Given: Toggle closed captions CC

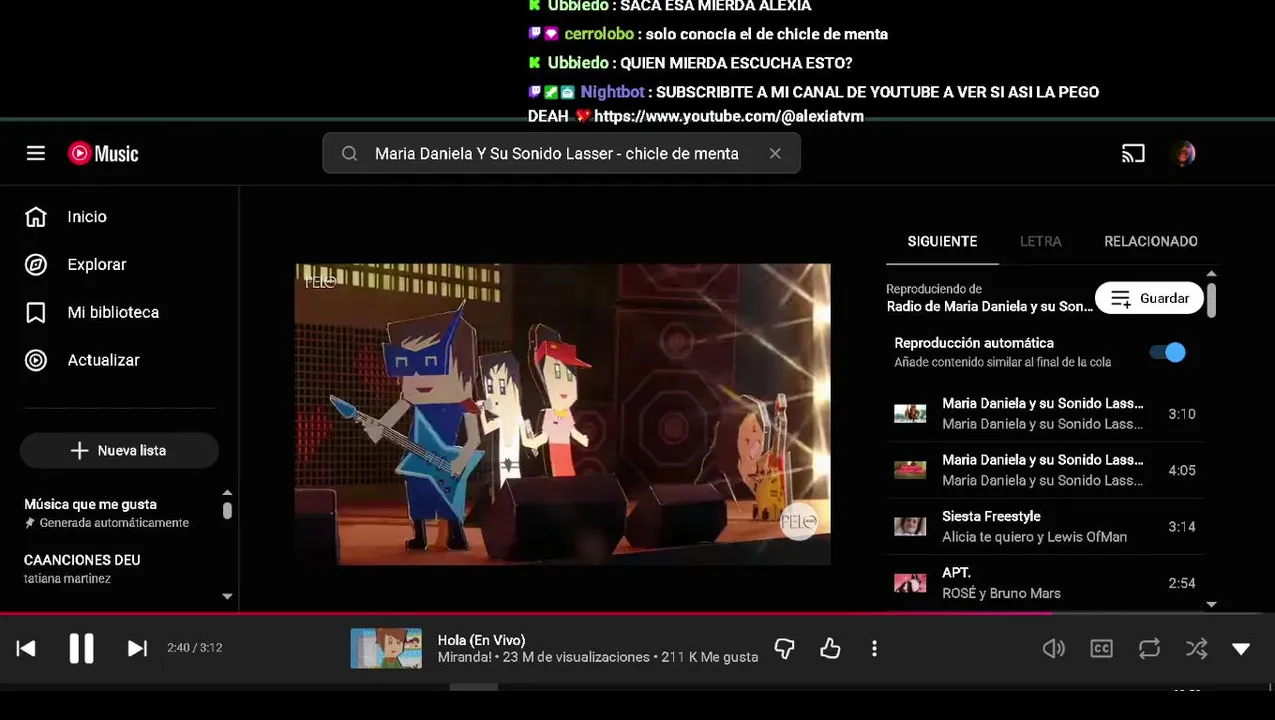Looking at the screenshot, I should click(1101, 649).
